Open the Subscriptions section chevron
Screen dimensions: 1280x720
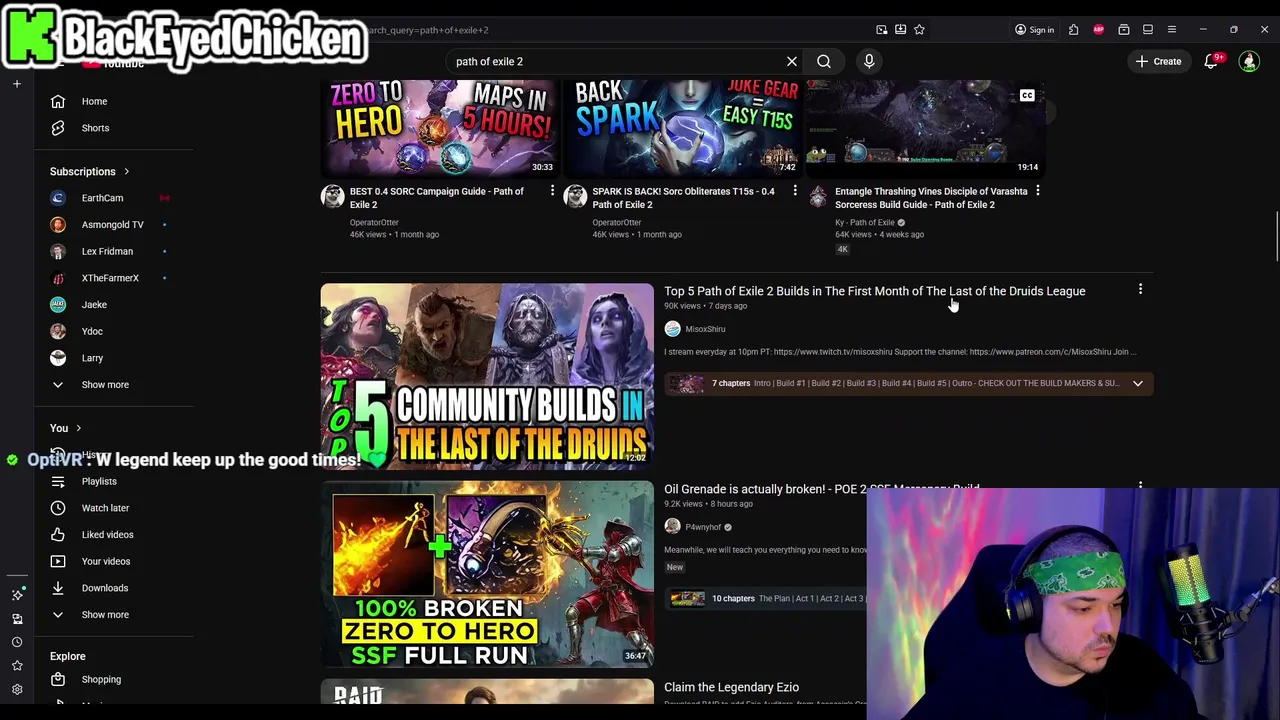coord(126,171)
